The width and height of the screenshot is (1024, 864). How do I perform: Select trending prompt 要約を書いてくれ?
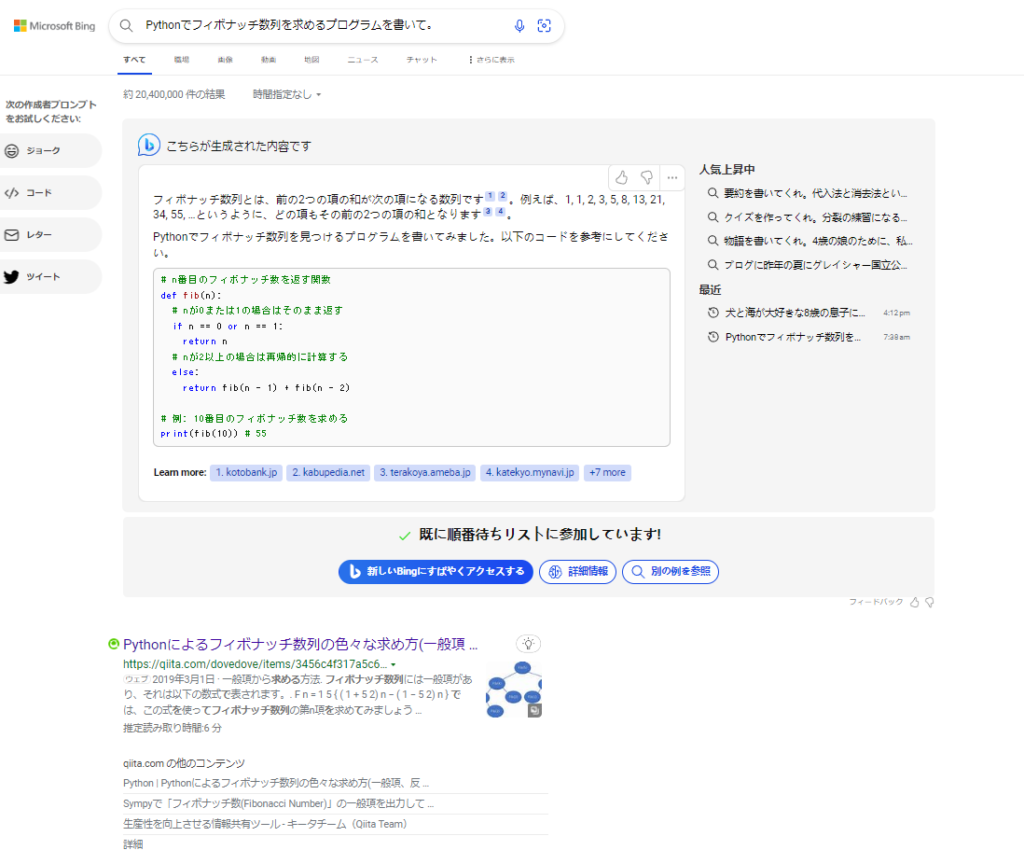tap(808, 193)
